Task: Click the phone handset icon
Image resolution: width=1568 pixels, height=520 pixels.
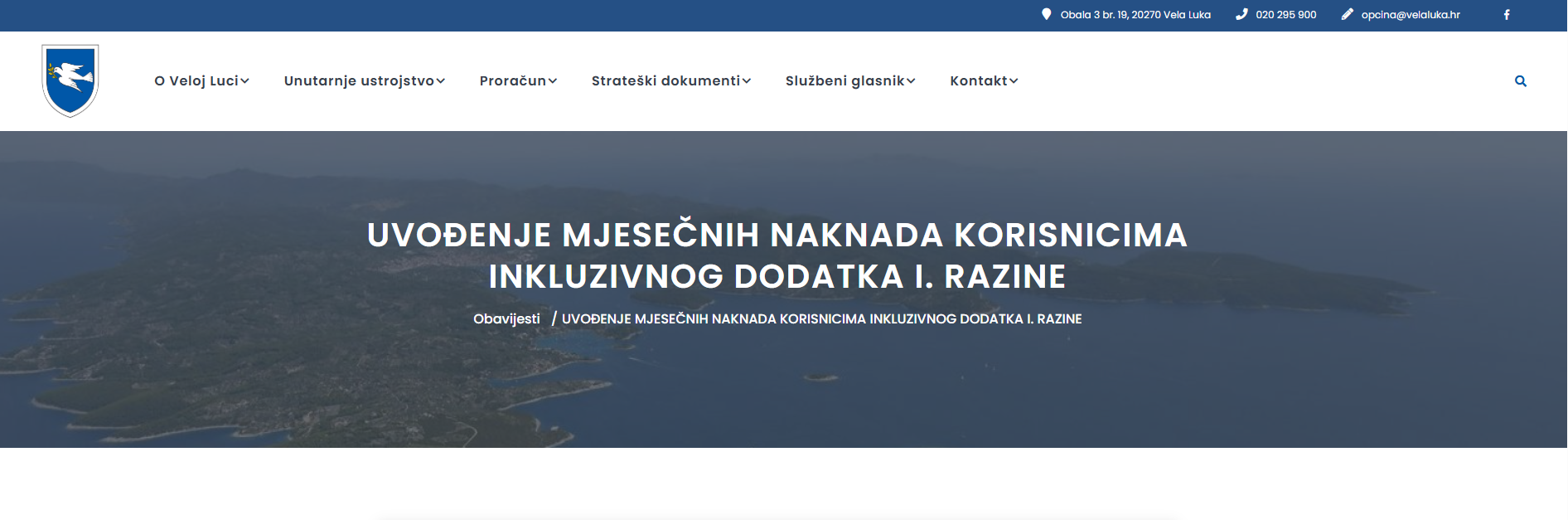Action: (x=1241, y=14)
